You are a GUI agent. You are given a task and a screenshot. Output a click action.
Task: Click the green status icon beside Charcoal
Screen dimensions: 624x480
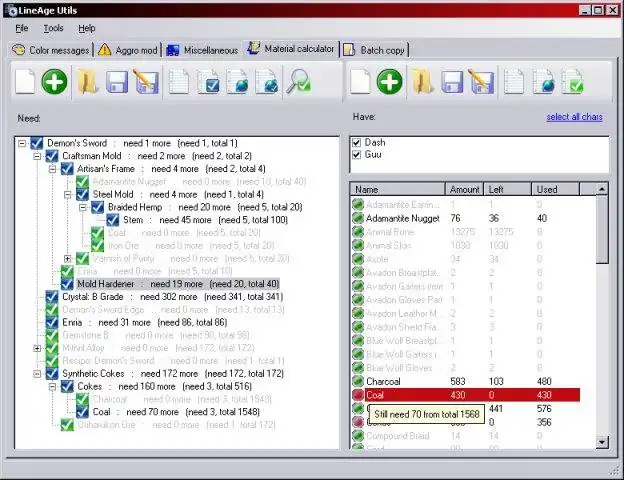click(x=358, y=381)
